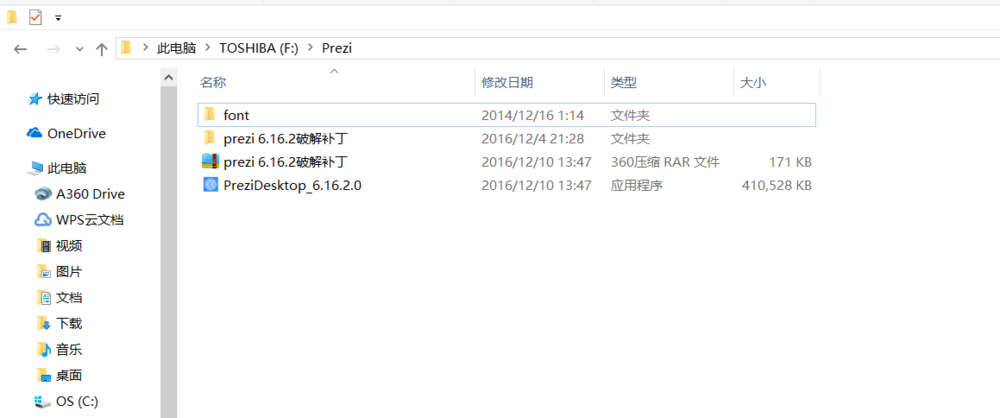Viewport: 1000px width, 418px height.
Task: Click TOSHIBA (F:) in the address bar
Action: (259, 48)
